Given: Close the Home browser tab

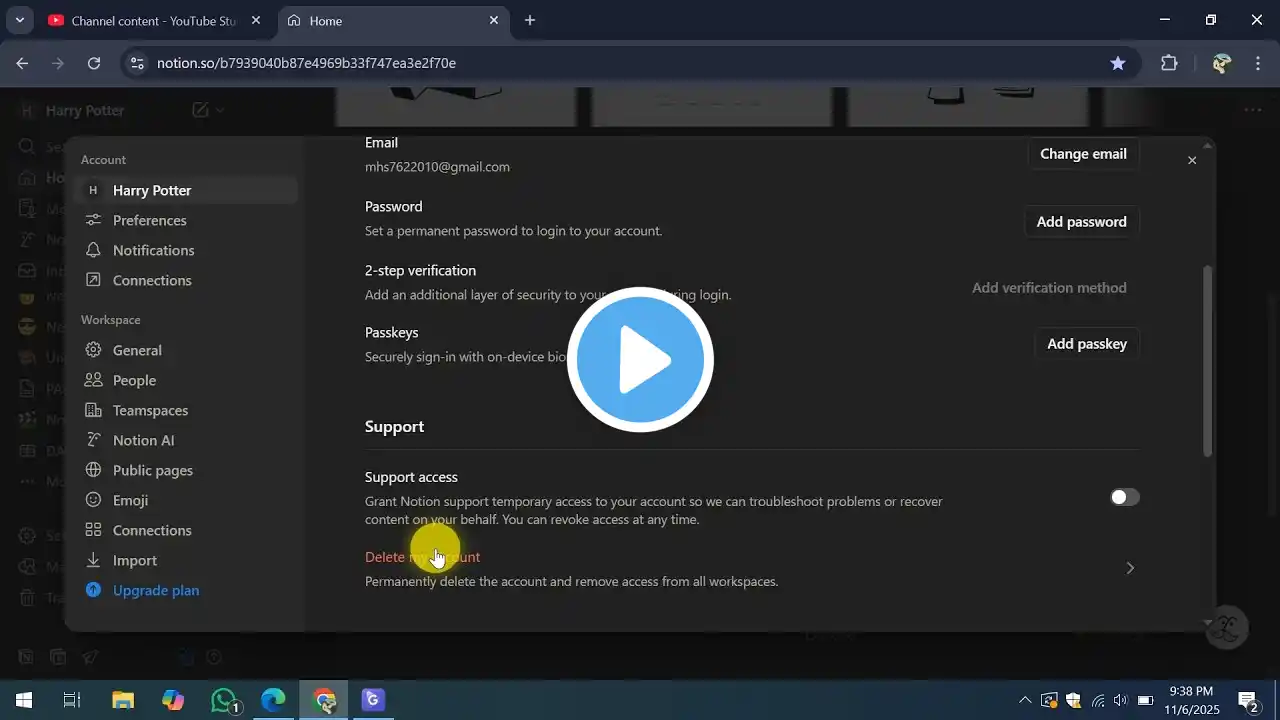Looking at the screenshot, I should 493,20.
